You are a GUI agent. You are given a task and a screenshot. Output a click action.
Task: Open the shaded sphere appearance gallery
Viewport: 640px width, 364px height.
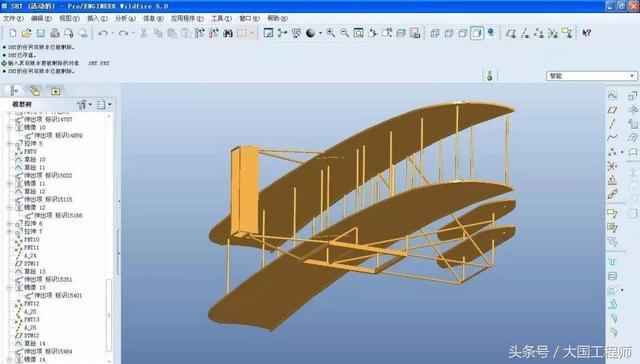coord(311,33)
